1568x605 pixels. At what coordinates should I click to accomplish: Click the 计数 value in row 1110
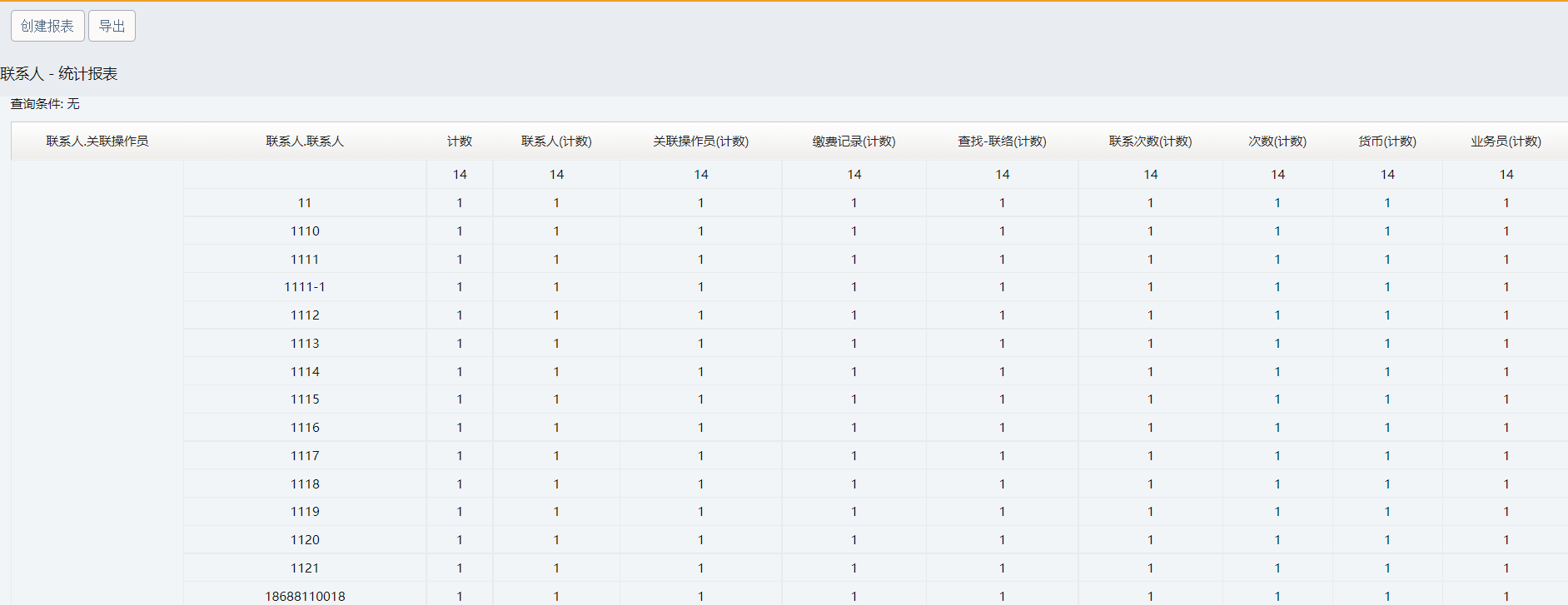pyautogui.click(x=460, y=231)
